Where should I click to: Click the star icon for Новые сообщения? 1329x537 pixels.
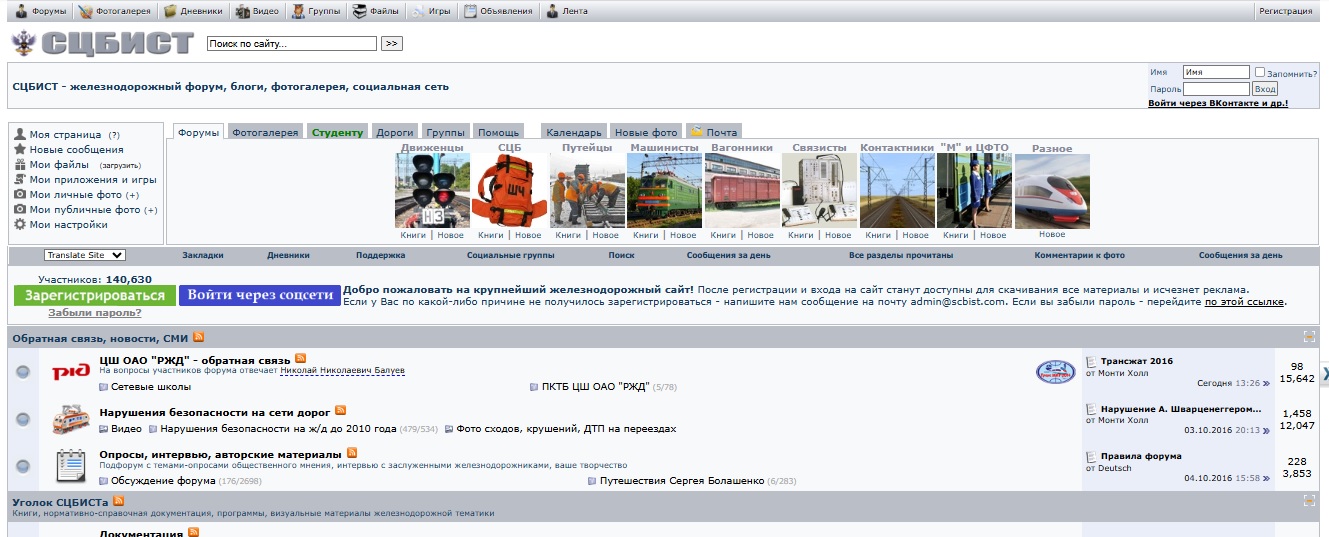click(20, 149)
